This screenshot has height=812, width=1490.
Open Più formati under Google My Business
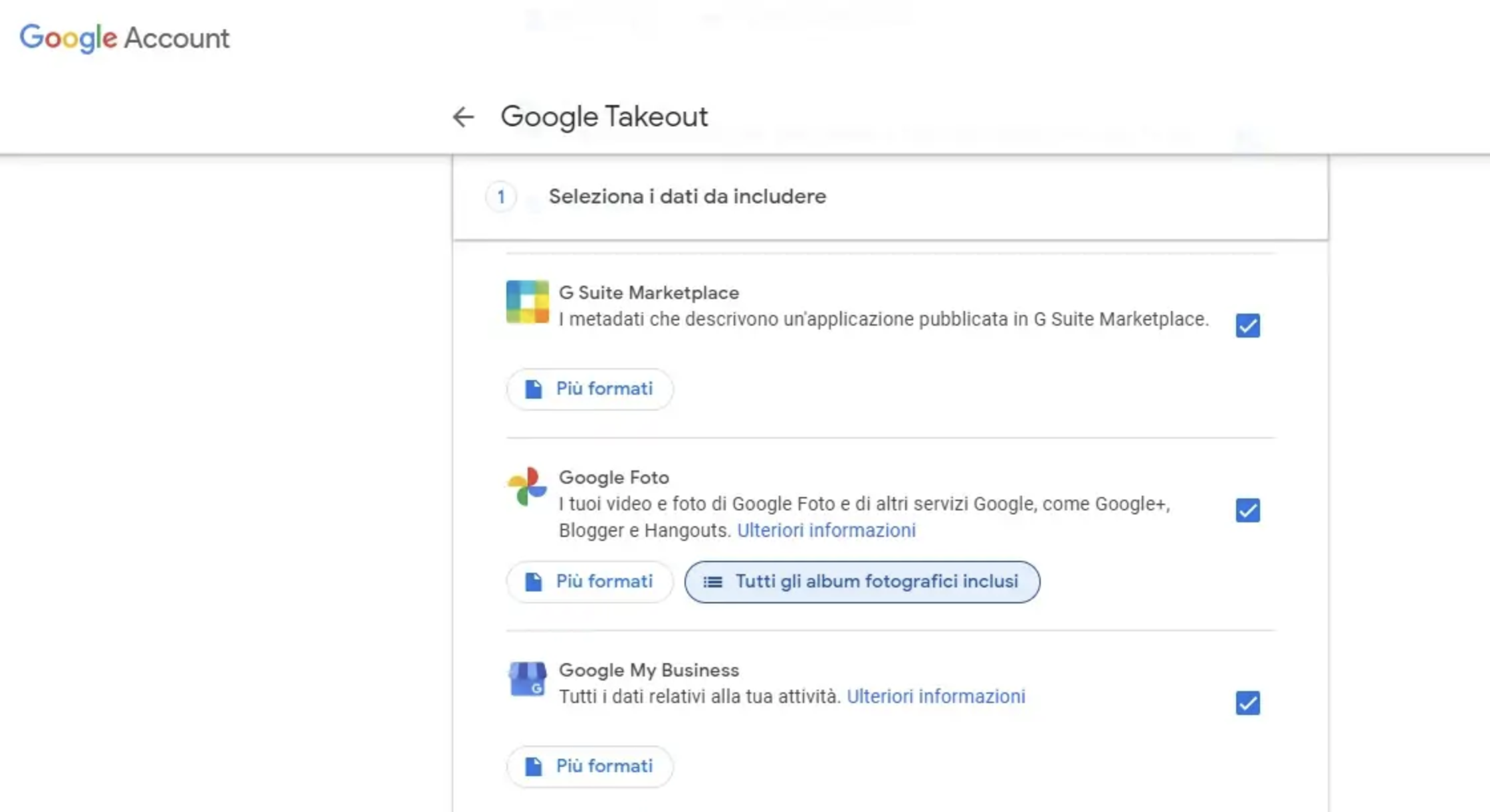pyautogui.click(x=589, y=766)
